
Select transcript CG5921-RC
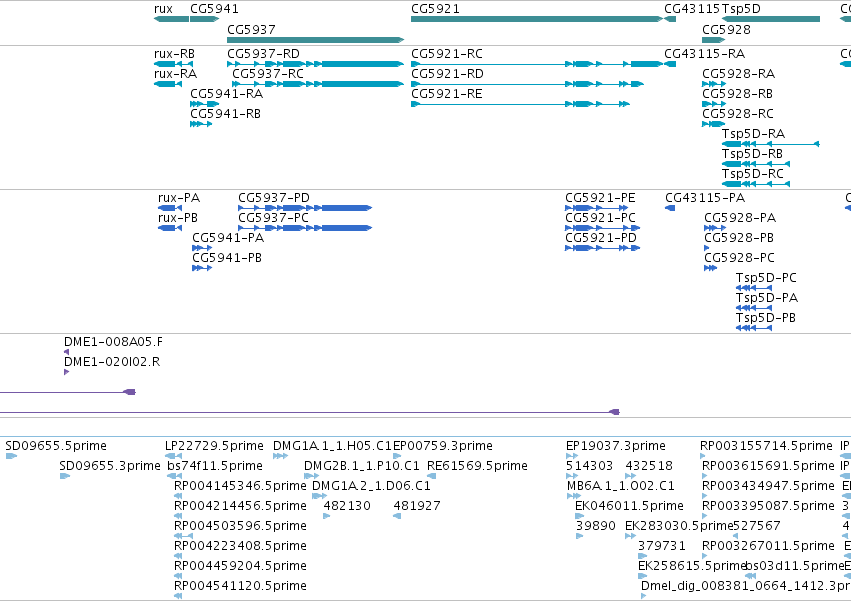point(447,54)
